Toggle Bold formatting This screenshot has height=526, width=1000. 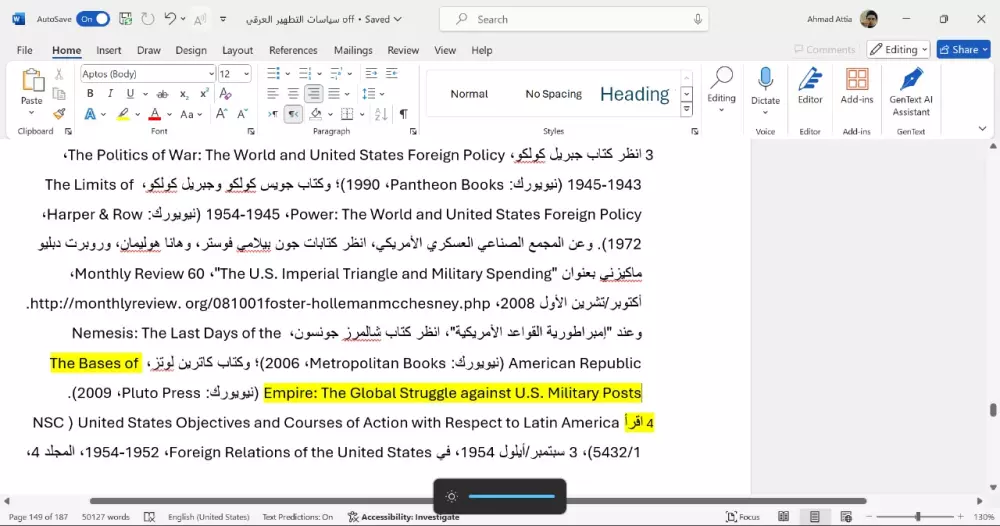click(90, 94)
